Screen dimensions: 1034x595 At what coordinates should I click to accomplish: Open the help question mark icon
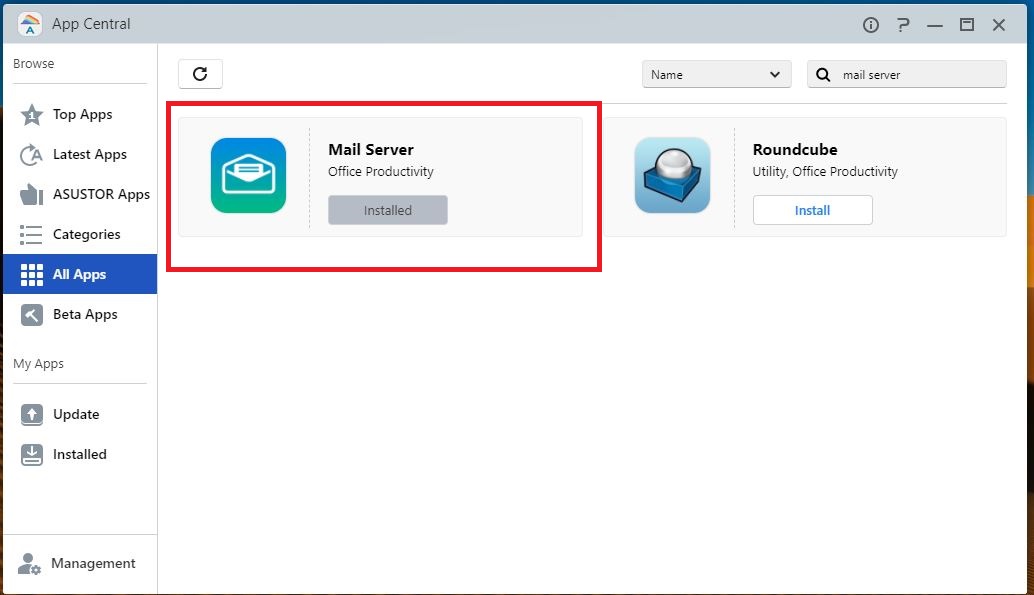tap(903, 25)
